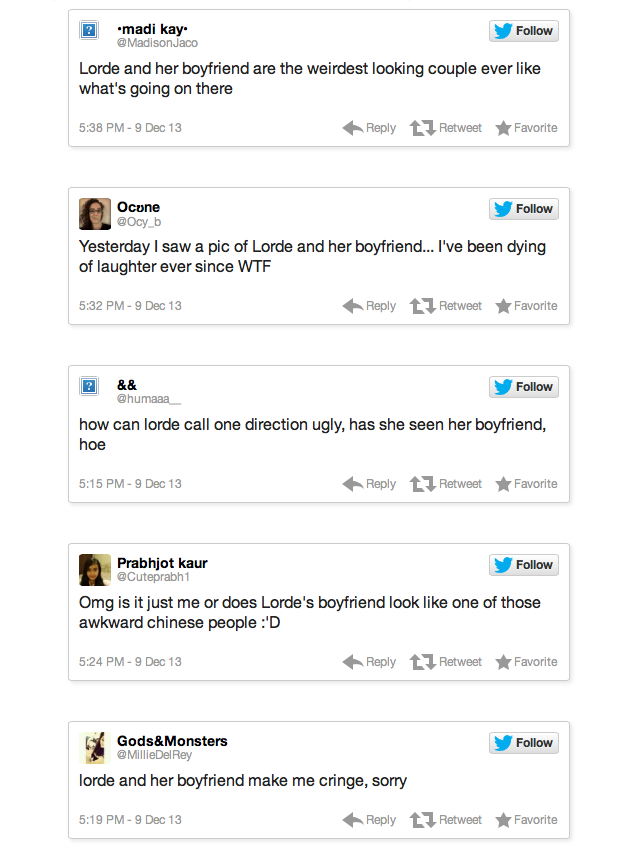Screen dimensions: 624x864
Task: Click Prabhjot kaur's profile picture
Action: (x=95, y=570)
